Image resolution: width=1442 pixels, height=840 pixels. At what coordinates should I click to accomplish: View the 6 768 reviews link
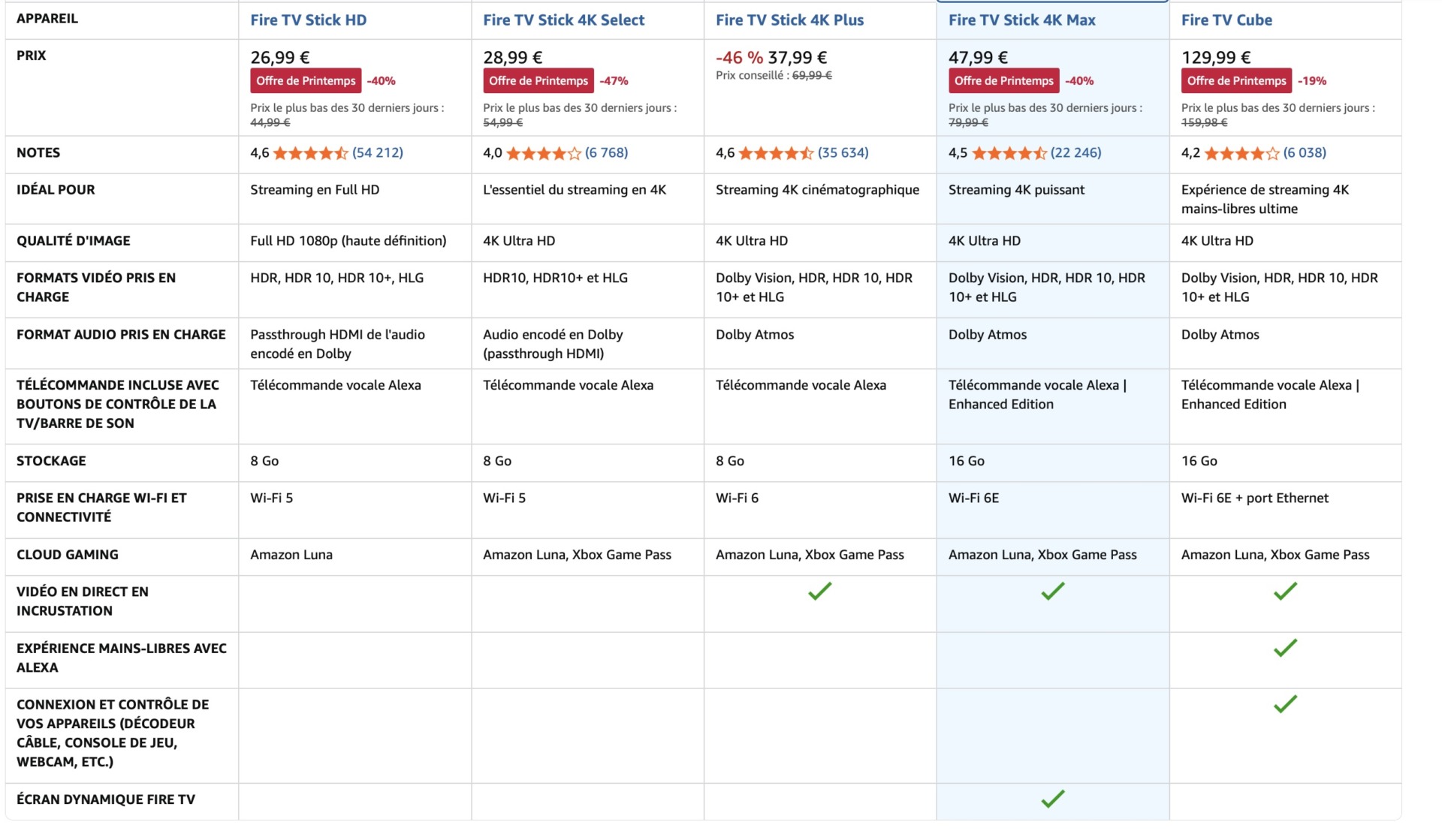click(x=607, y=153)
